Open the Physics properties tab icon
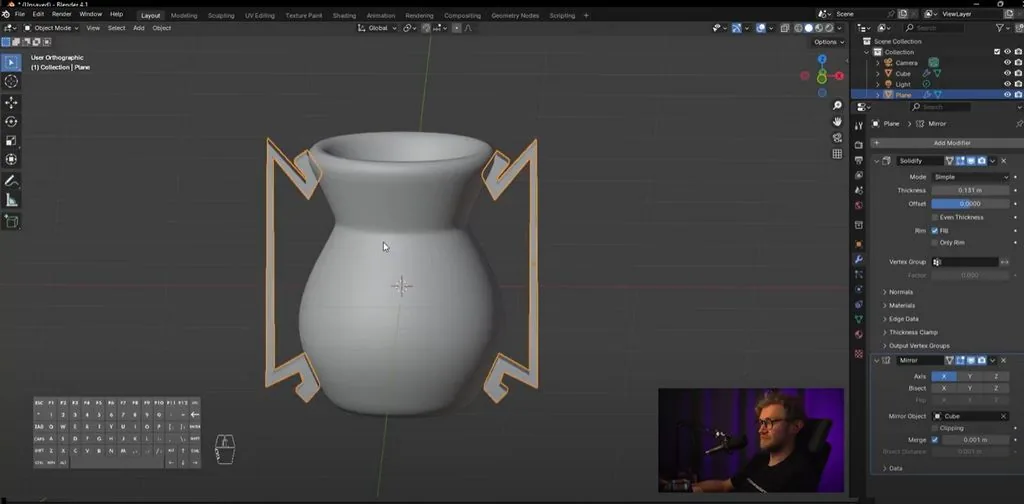This screenshot has height=504, width=1024. [859, 289]
